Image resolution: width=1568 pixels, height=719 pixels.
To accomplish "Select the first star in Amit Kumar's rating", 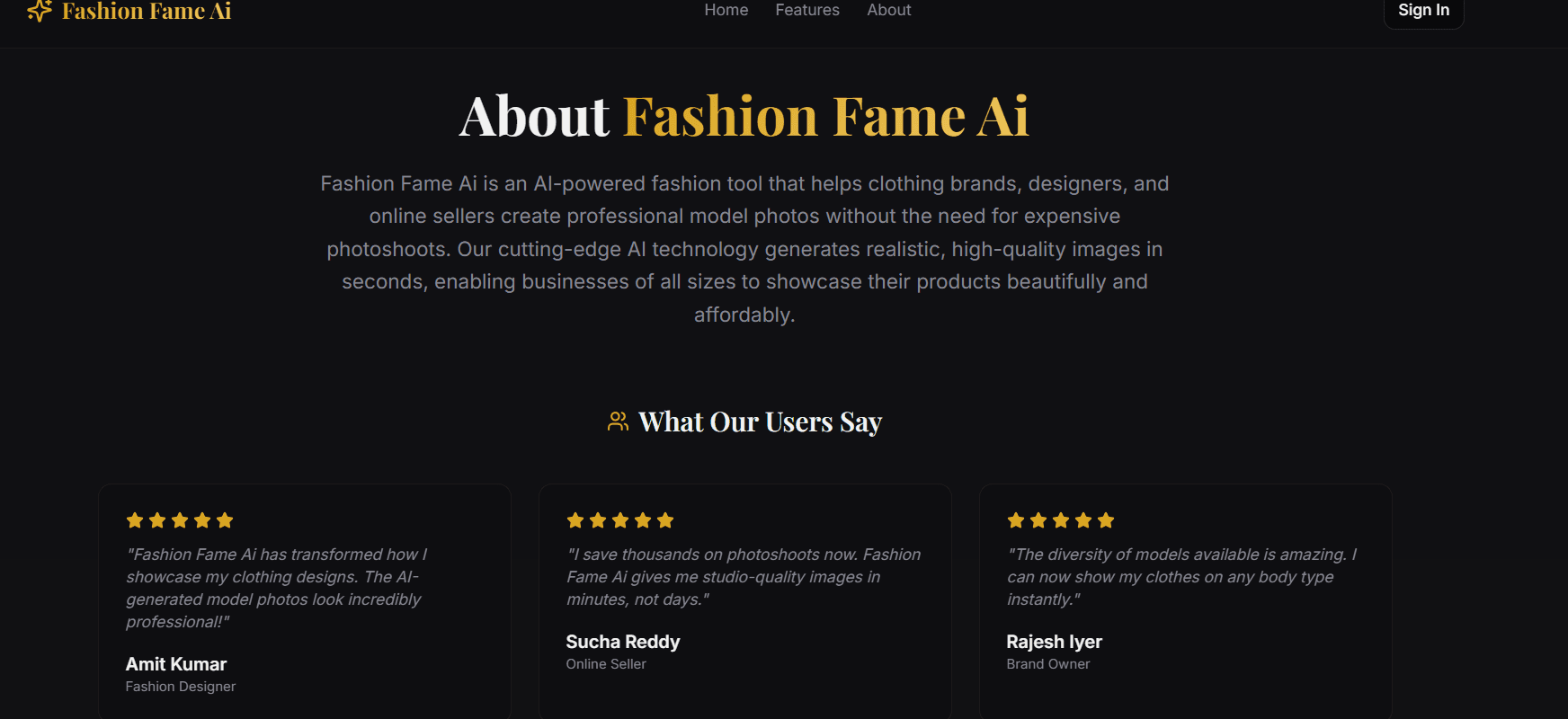I will coord(135,519).
